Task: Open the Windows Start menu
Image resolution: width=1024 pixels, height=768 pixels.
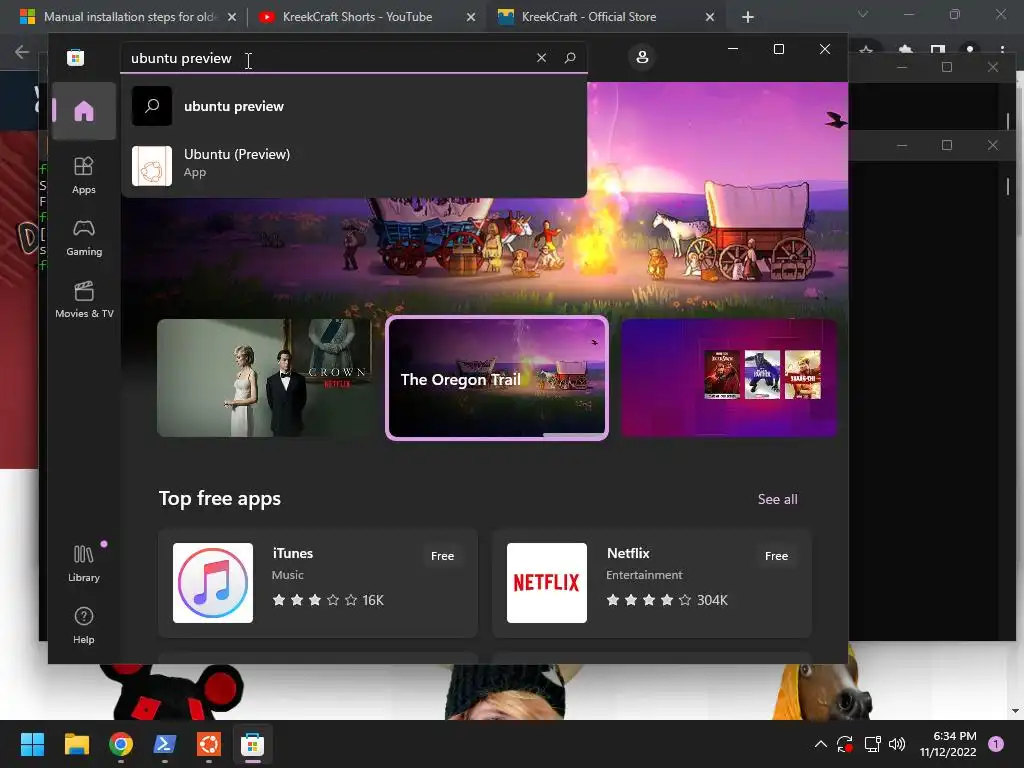Action: click(x=32, y=744)
